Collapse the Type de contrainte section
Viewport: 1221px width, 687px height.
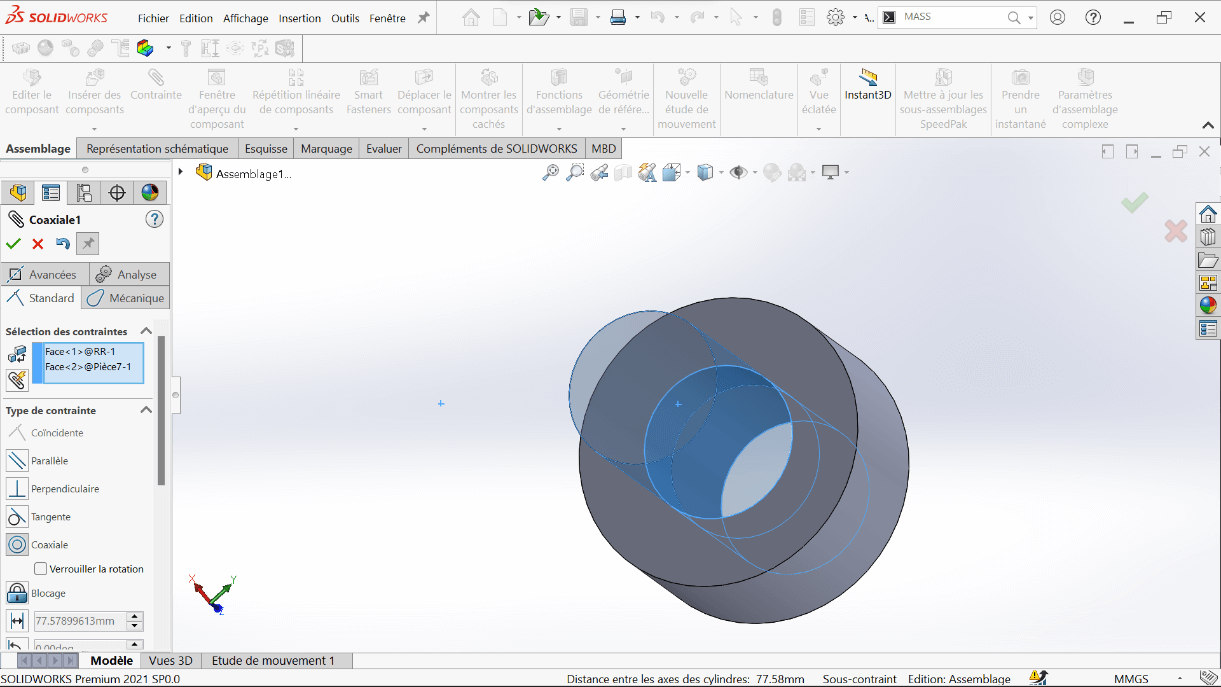pos(146,410)
